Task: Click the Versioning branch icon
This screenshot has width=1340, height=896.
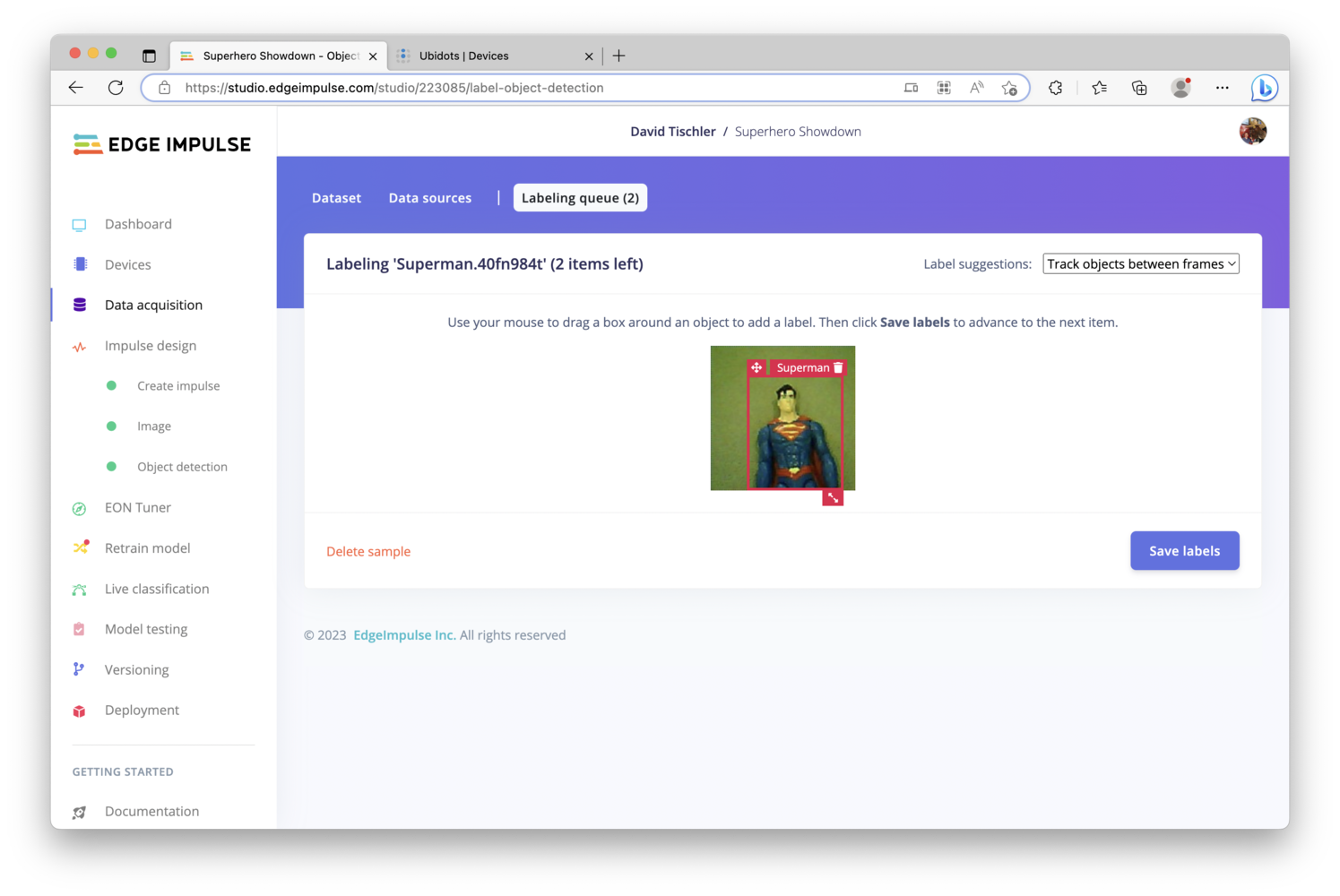Action: click(79, 669)
